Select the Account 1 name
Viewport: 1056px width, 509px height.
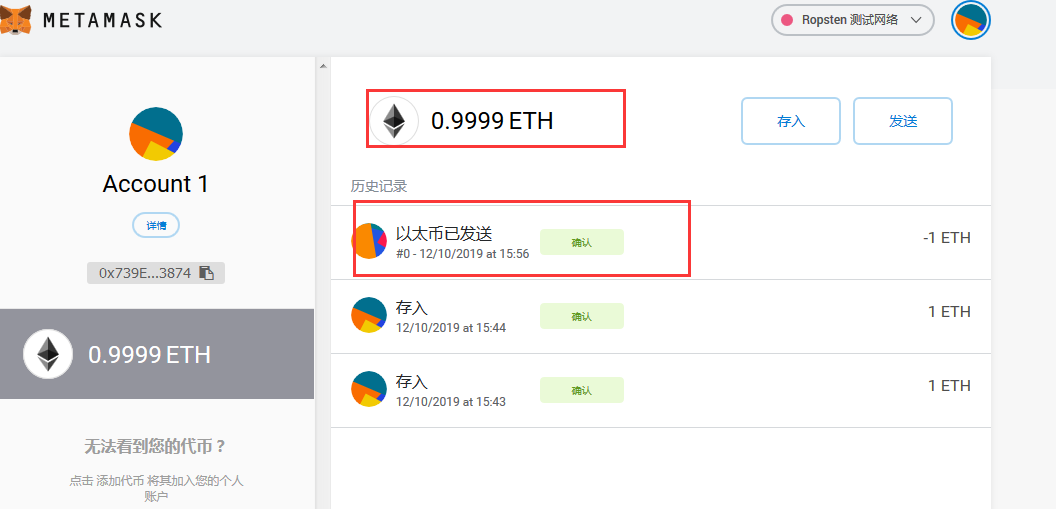(x=156, y=184)
